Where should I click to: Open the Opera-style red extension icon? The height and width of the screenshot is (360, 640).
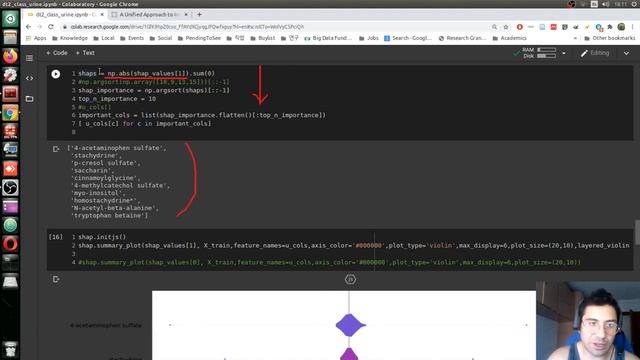click(x=520, y=27)
